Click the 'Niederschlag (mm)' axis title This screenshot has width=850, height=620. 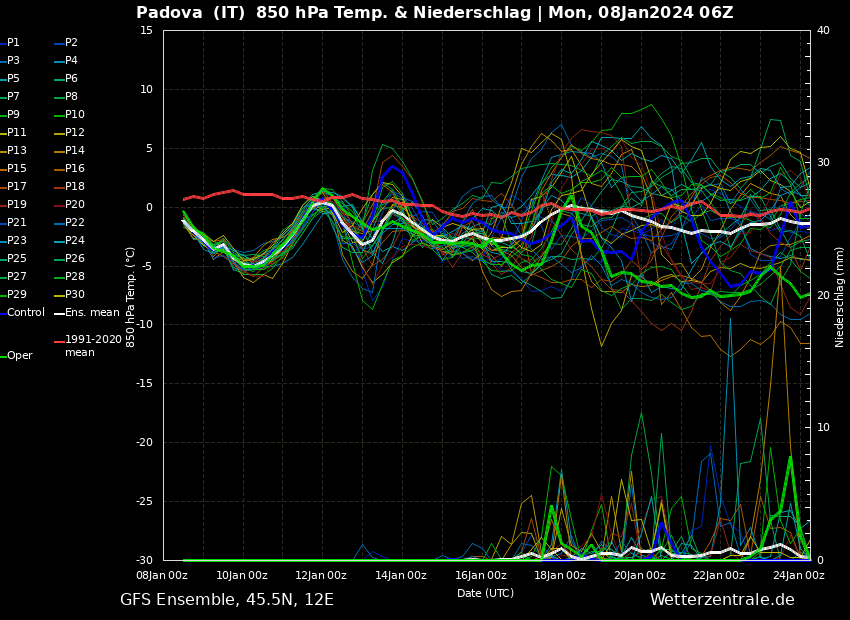coord(839,297)
